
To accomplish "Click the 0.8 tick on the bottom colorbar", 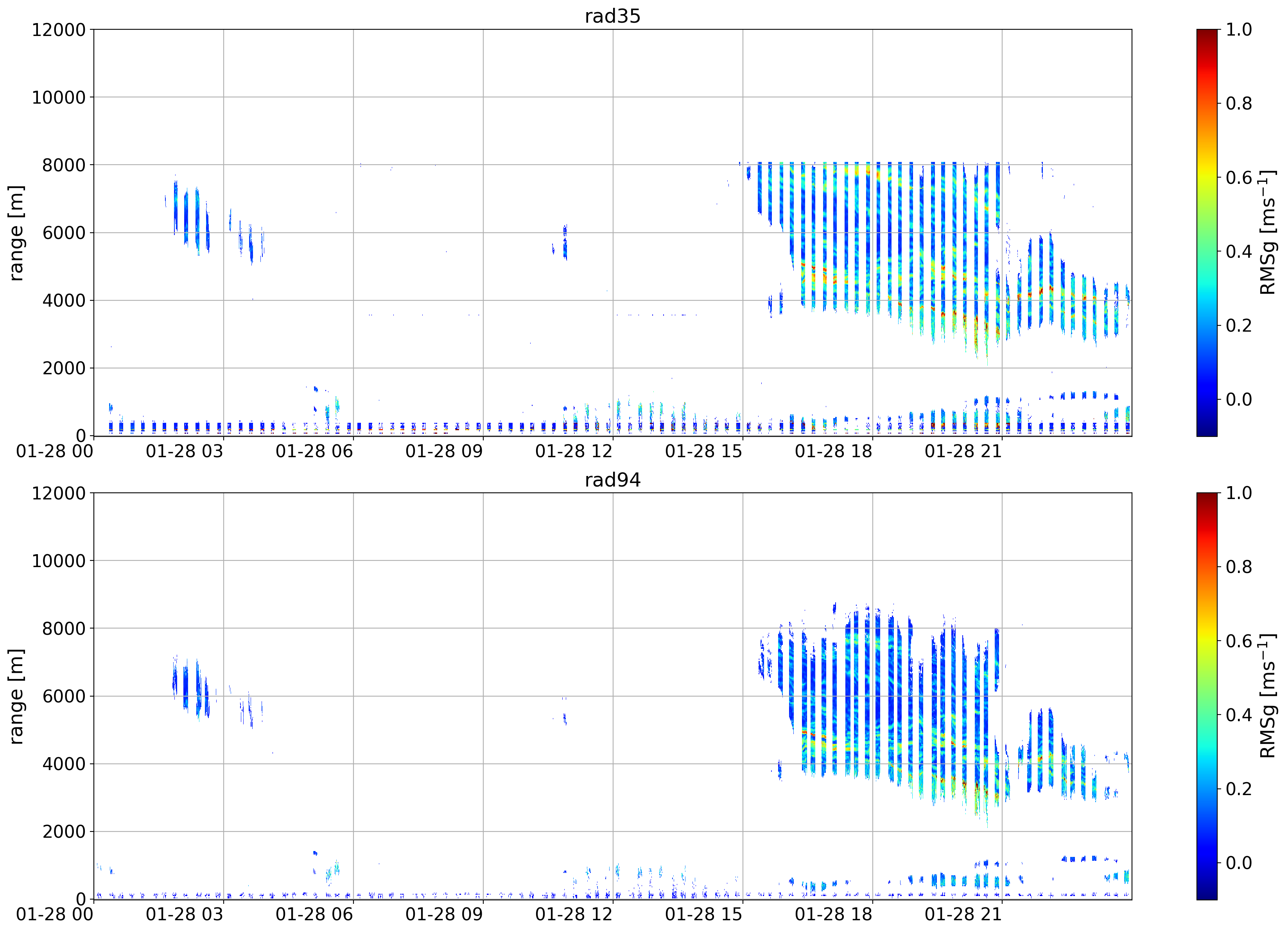I will tap(1238, 567).
